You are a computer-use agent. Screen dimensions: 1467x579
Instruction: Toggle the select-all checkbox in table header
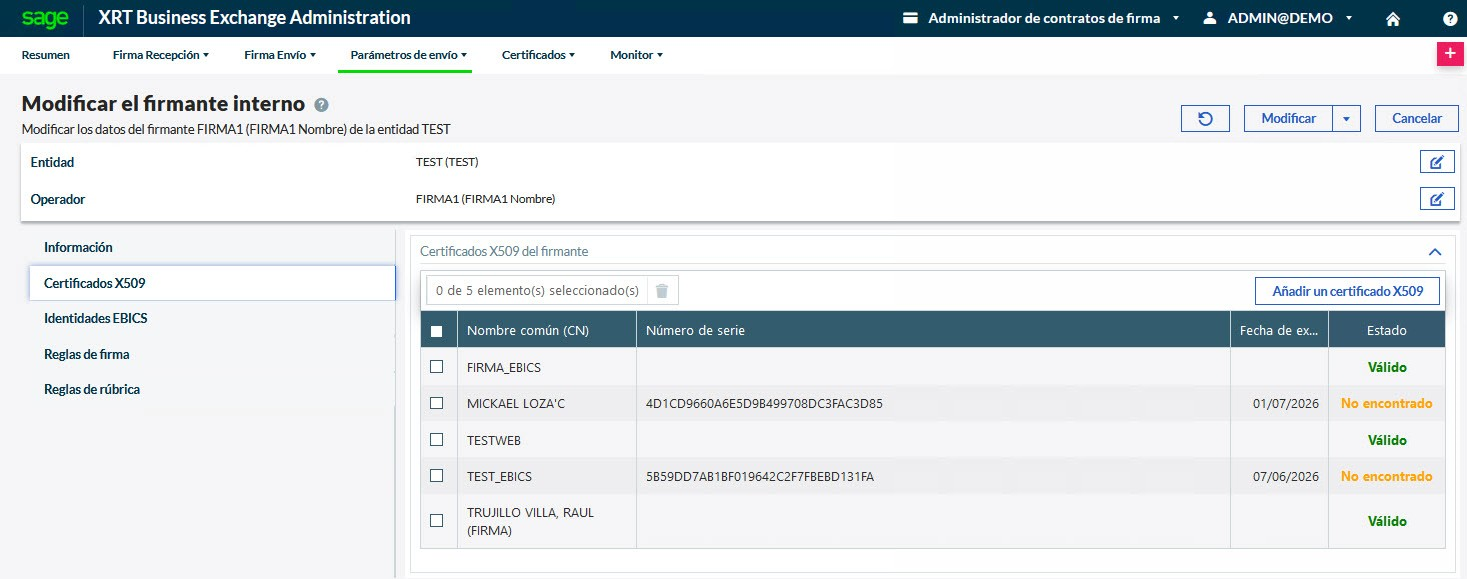[x=436, y=331]
